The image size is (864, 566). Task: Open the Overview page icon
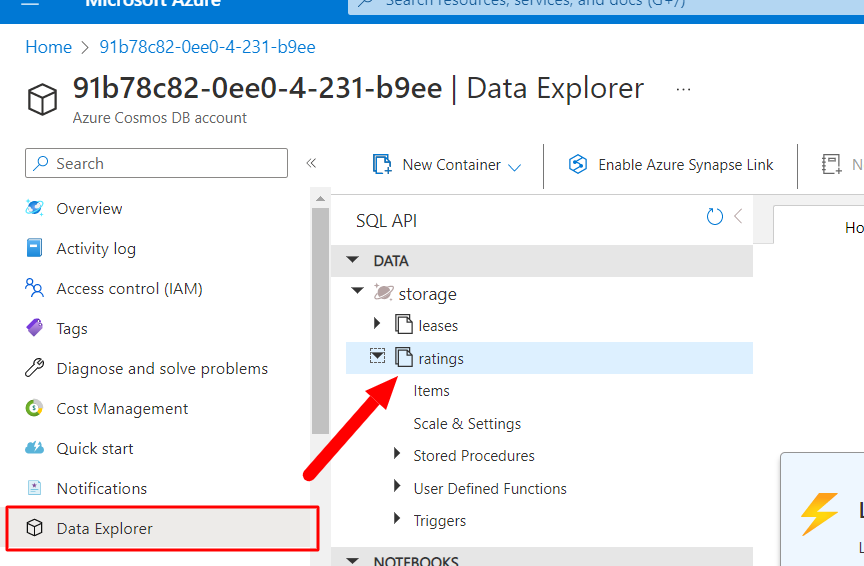[x=34, y=208]
